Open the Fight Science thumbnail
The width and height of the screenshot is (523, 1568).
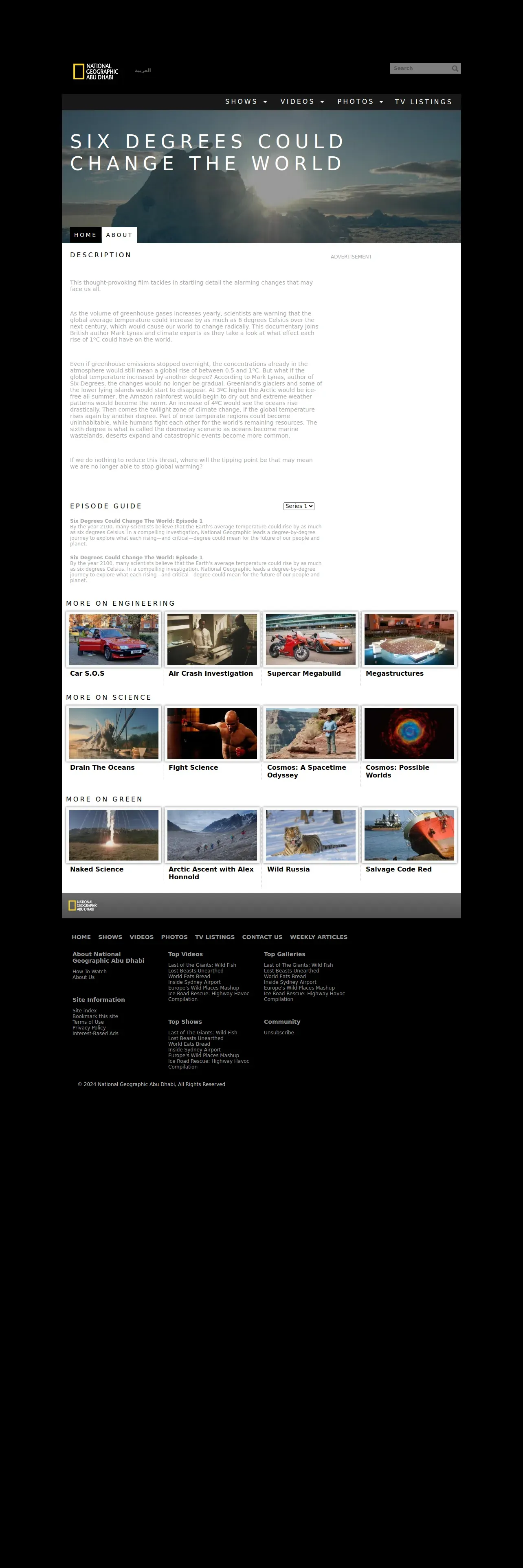coord(212,734)
